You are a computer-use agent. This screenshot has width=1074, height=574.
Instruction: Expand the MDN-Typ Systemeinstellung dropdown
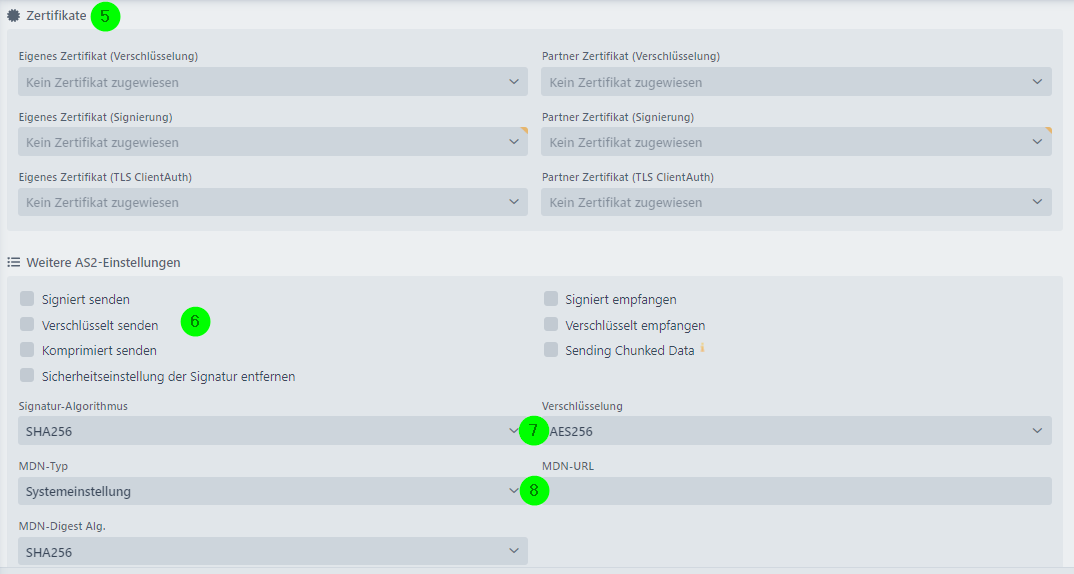click(273, 491)
